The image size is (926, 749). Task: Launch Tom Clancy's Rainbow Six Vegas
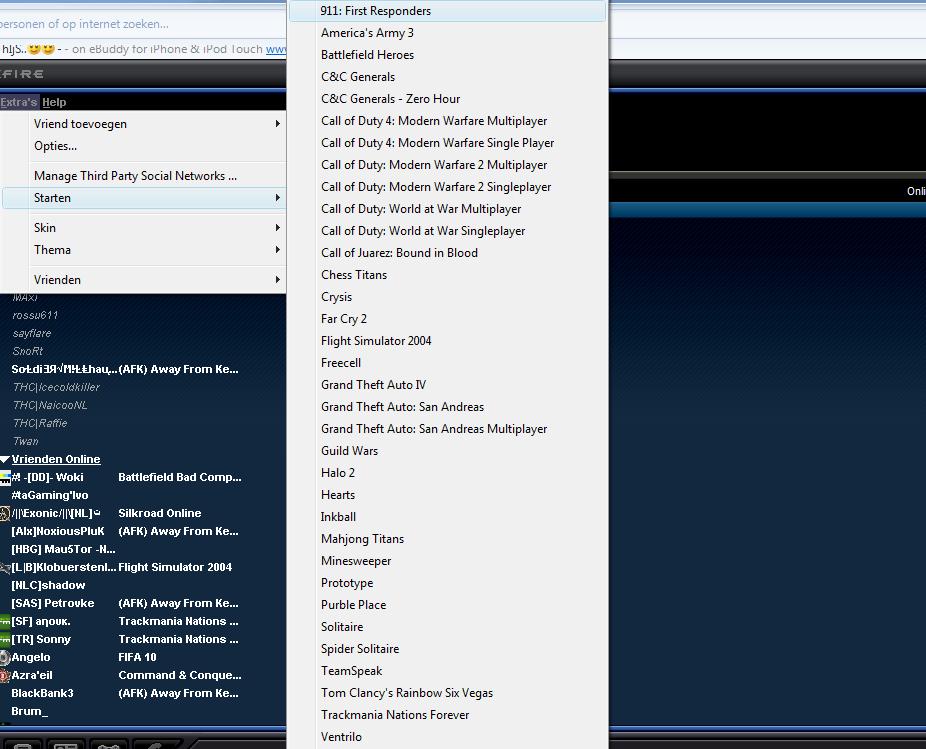(x=448, y=693)
